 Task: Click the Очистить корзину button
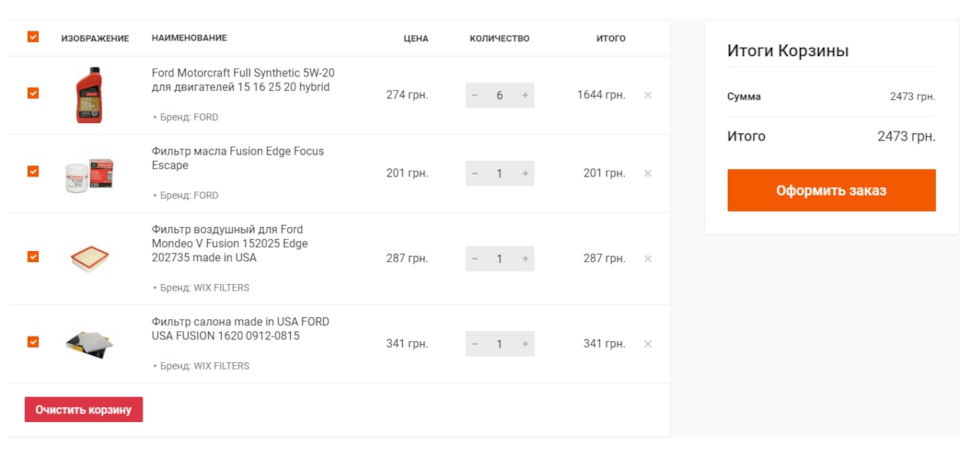pos(84,409)
